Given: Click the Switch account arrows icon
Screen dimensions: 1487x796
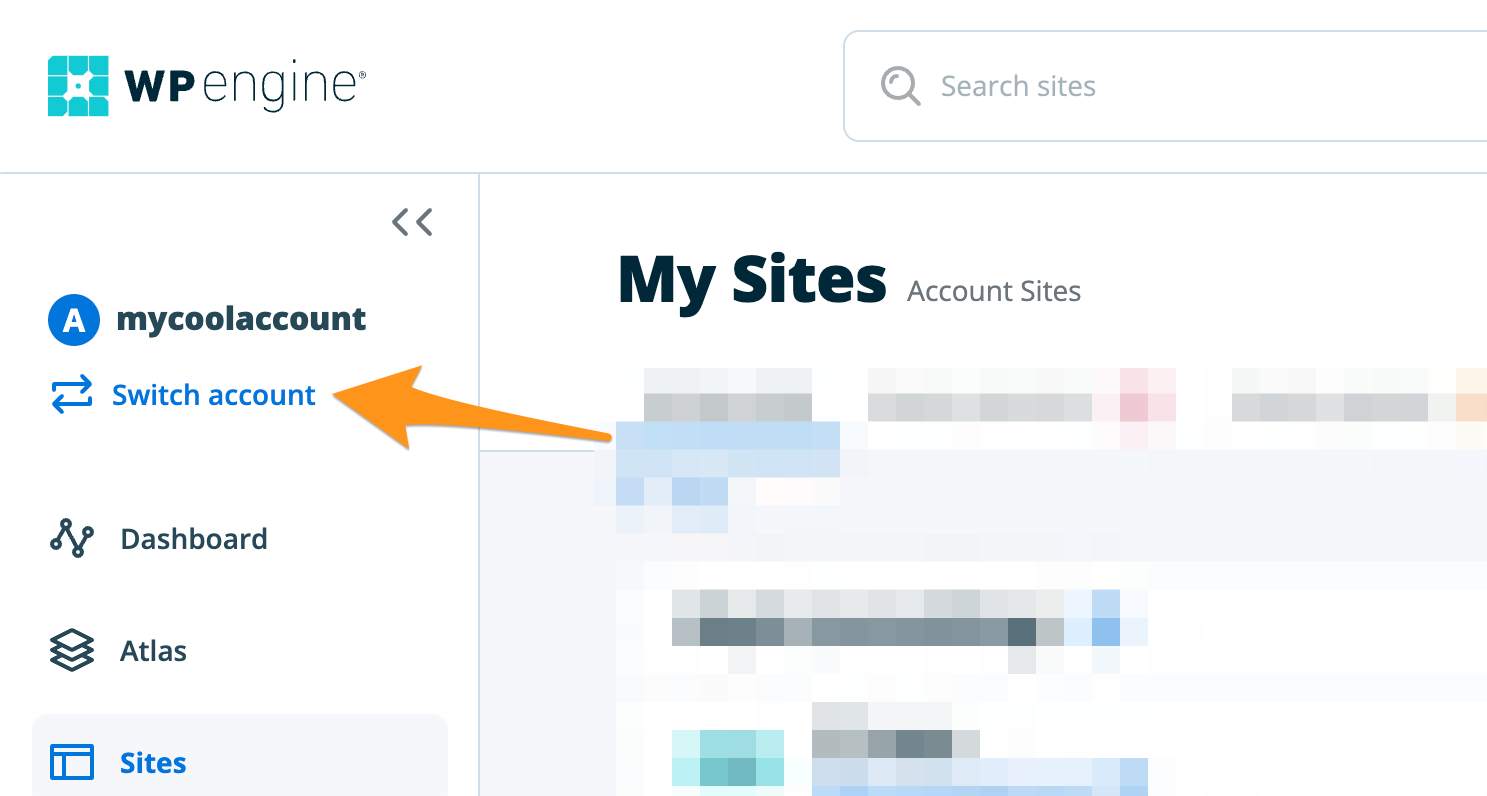Looking at the screenshot, I should click(x=71, y=395).
